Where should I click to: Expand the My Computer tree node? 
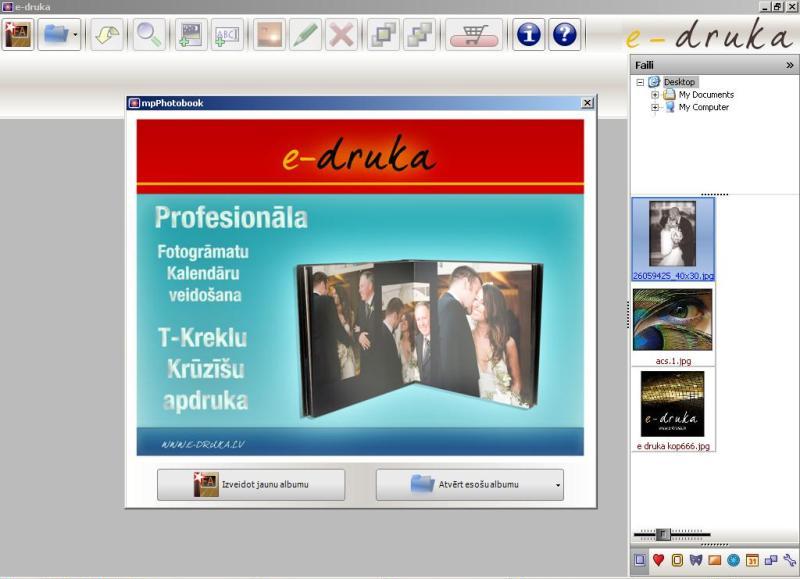coord(655,108)
